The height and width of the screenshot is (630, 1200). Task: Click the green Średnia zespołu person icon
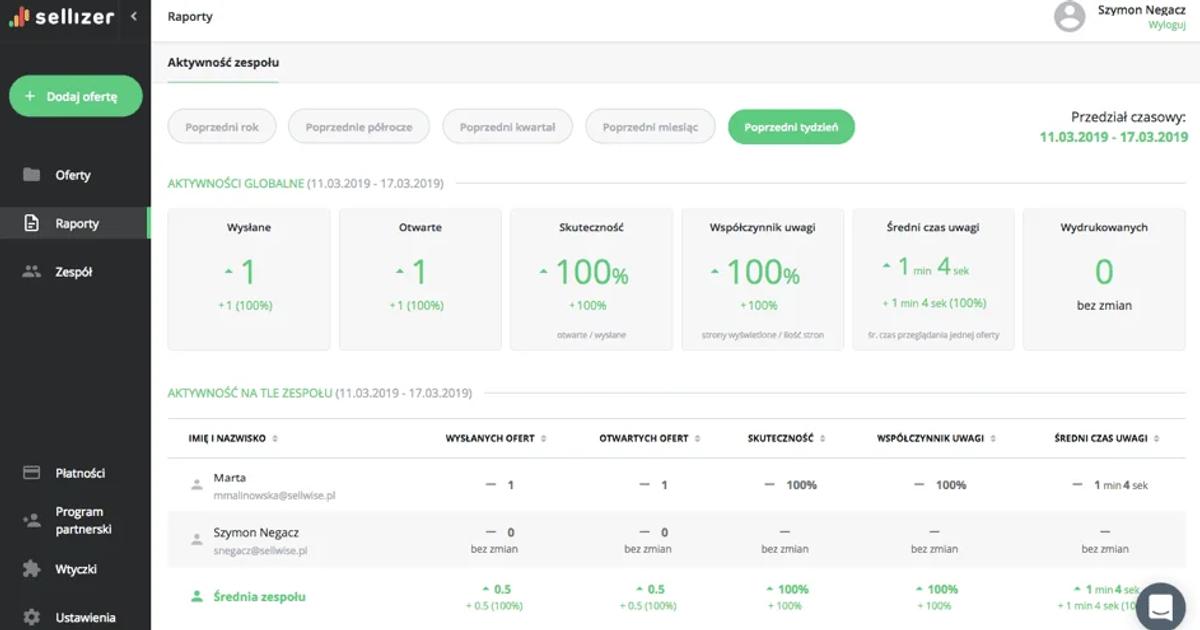coord(197,596)
